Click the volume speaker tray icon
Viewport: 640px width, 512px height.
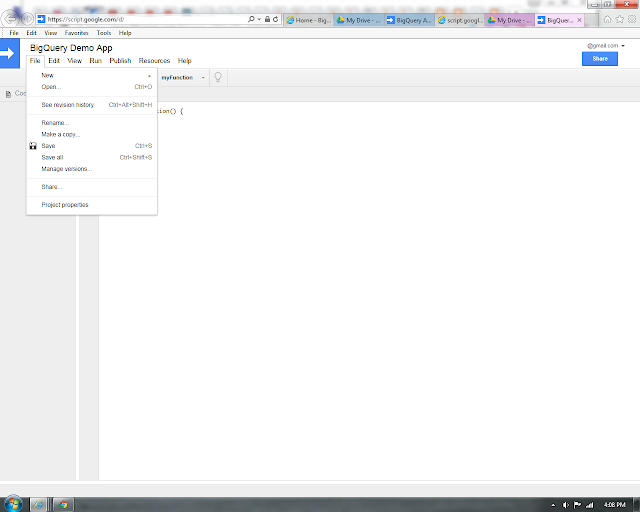pos(565,505)
